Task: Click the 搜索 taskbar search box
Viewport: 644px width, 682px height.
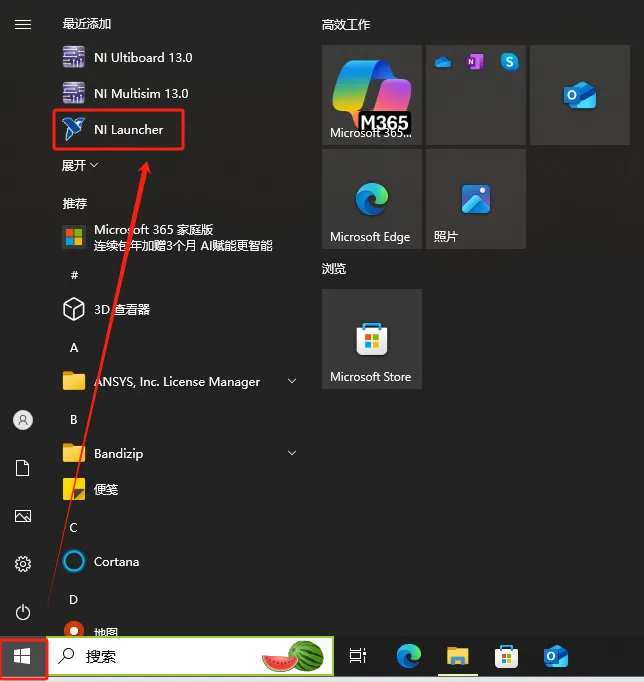Action: pyautogui.click(x=190, y=656)
